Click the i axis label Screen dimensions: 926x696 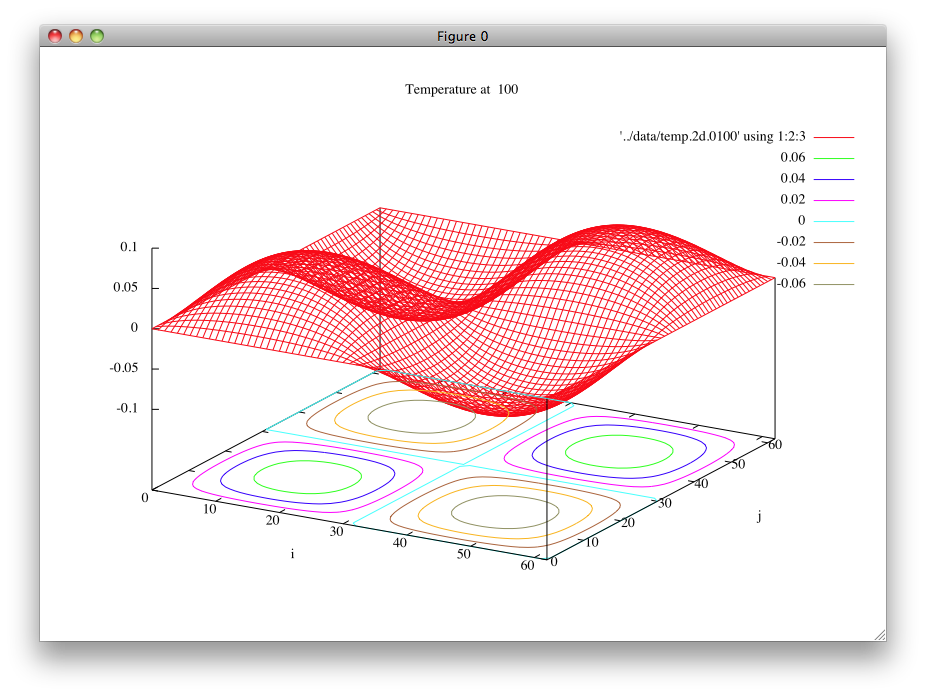click(x=292, y=554)
